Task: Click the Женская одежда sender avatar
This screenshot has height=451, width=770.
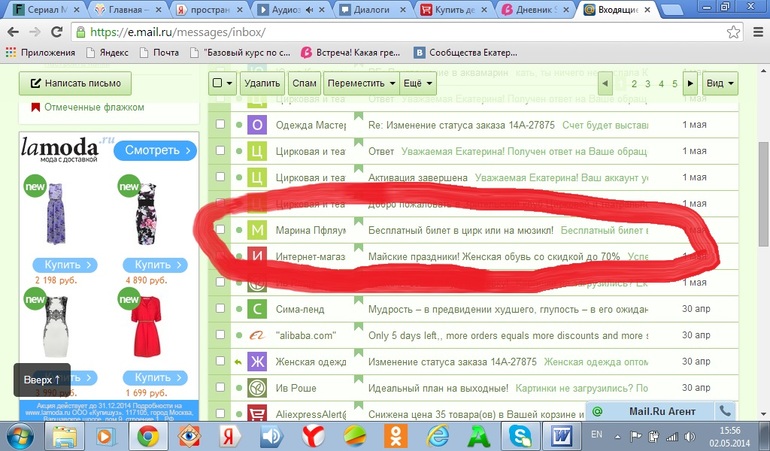Action: click(x=257, y=362)
